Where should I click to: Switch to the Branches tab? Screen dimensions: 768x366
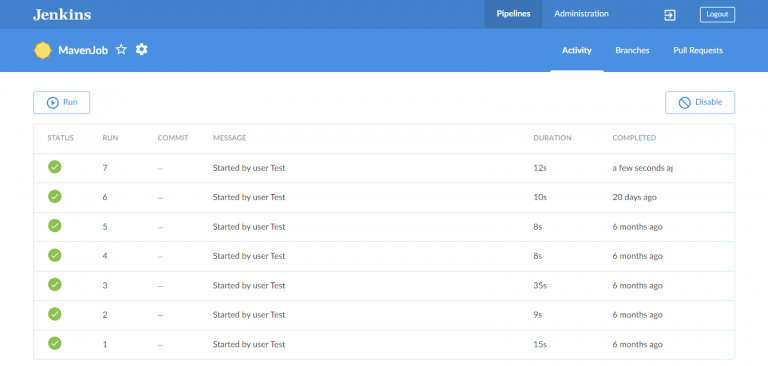click(632, 50)
